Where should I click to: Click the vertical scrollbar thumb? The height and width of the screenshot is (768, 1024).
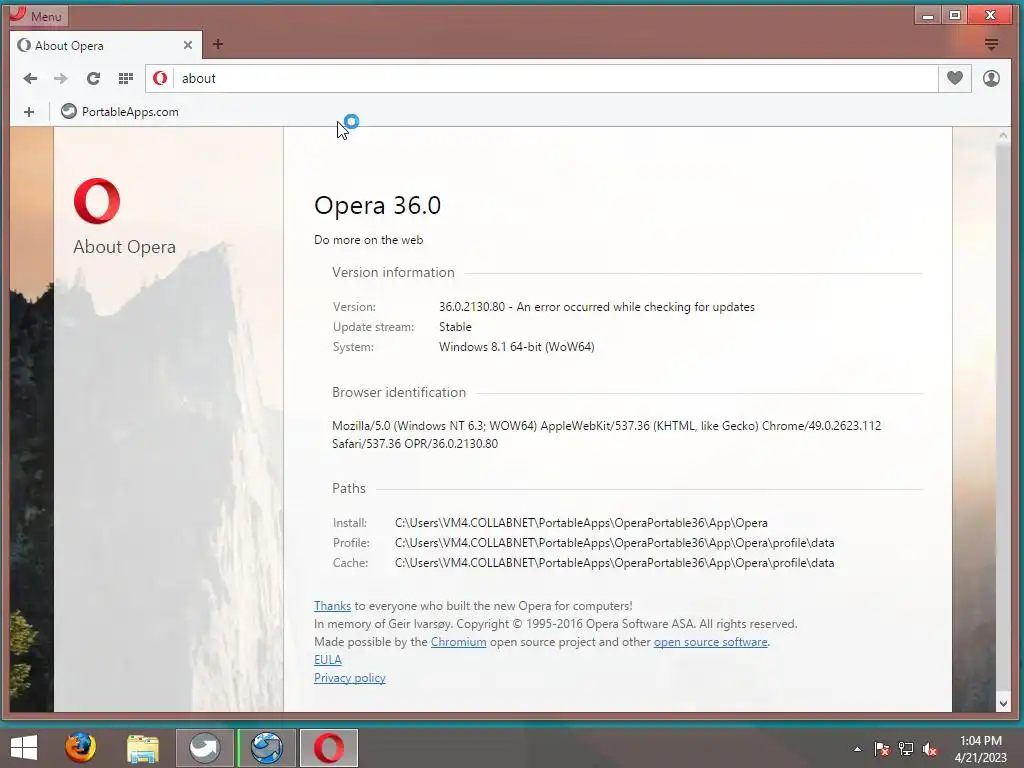tap(1003, 418)
